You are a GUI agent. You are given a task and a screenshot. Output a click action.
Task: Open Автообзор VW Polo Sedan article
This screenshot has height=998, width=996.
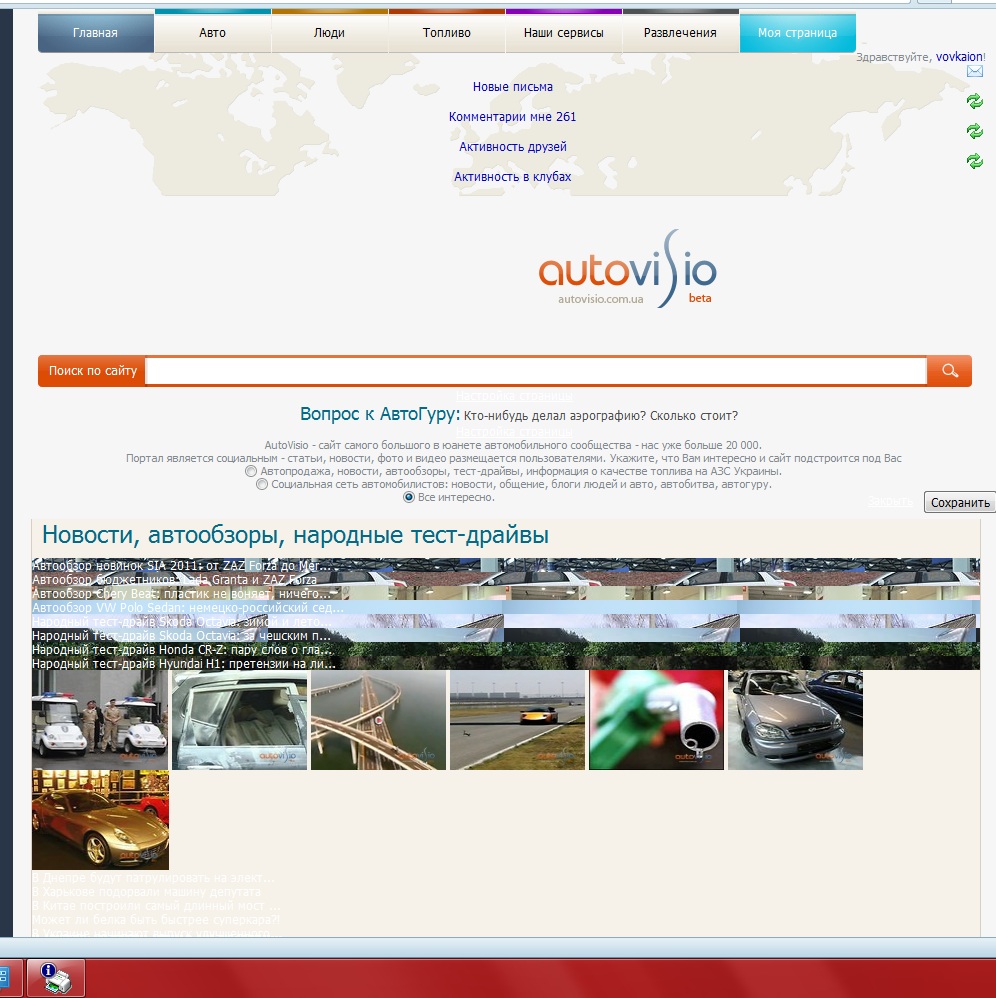[x=188, y=607]
